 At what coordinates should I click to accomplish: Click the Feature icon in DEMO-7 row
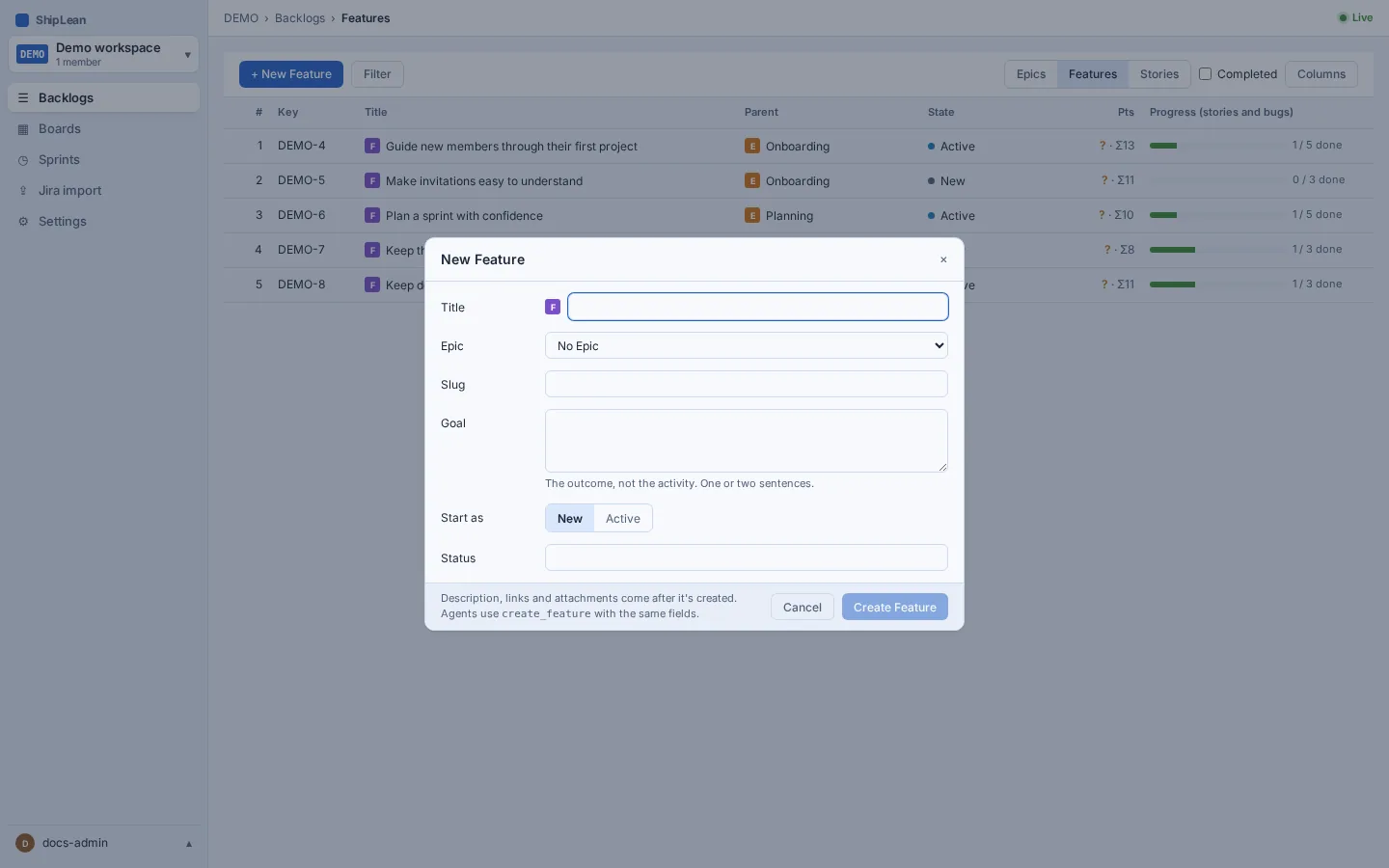(x=372, y=250)
